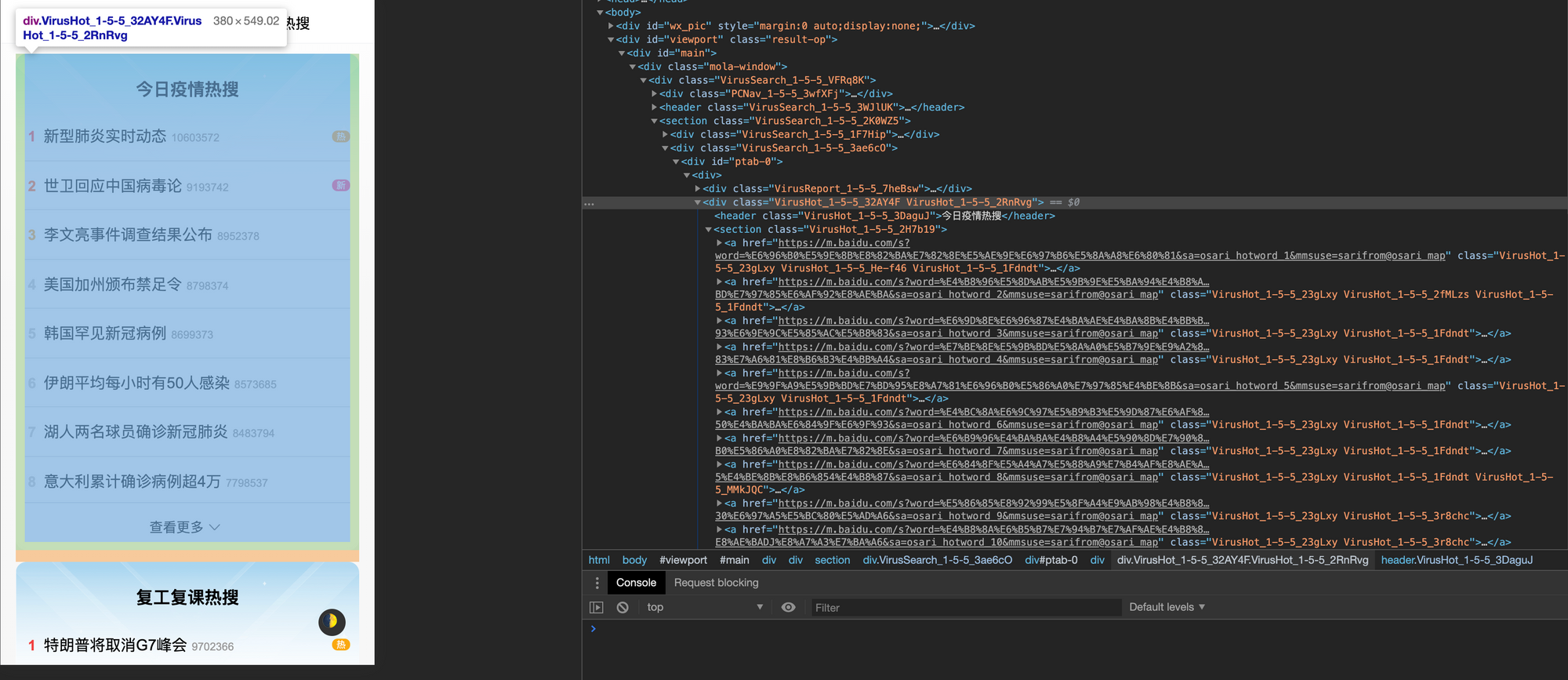The image size is (1568, 680).
Task: Collapse the body element node
Action: [x=601, y=13]
